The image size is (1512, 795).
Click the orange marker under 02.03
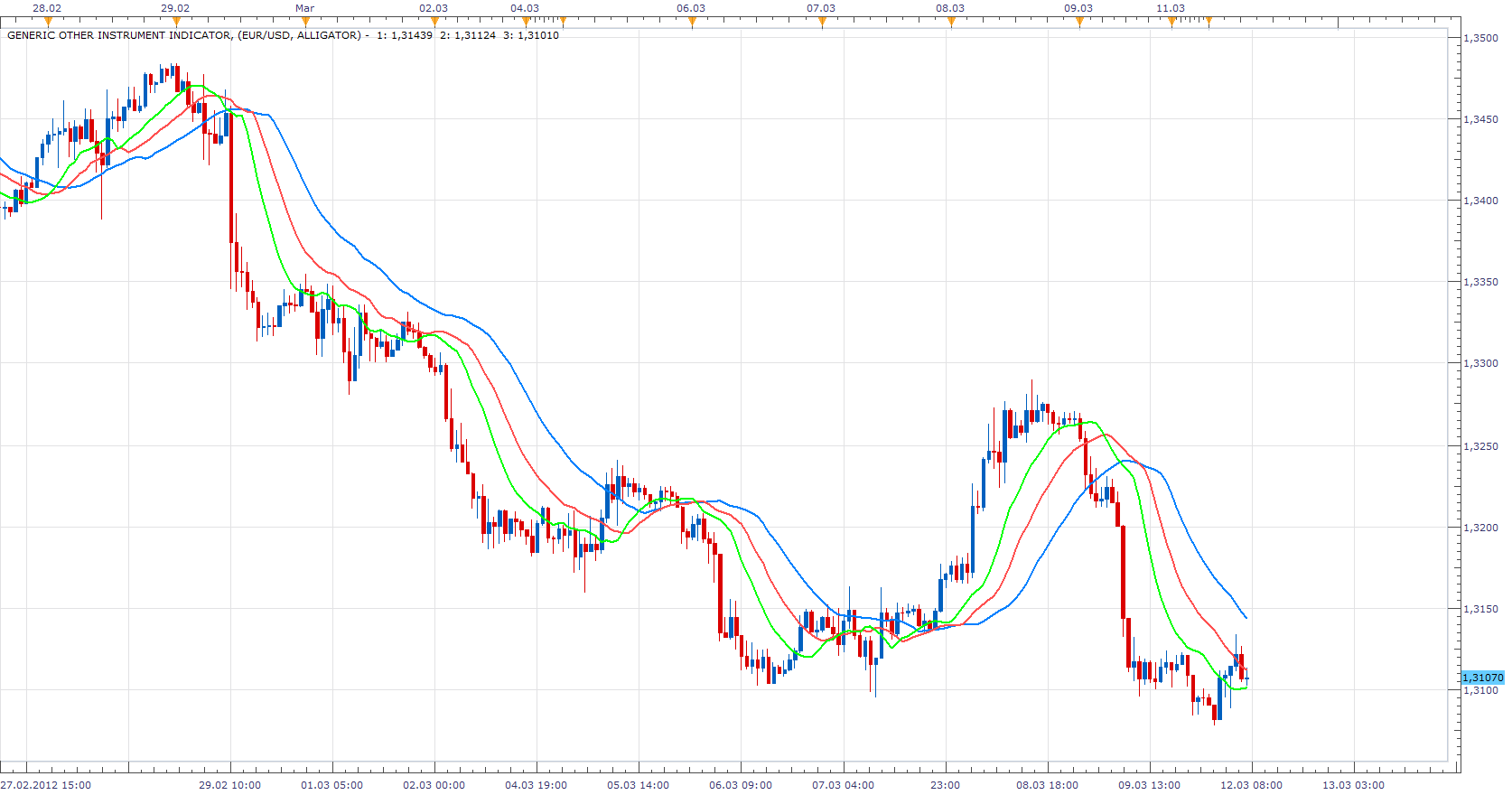click(434, 22)
